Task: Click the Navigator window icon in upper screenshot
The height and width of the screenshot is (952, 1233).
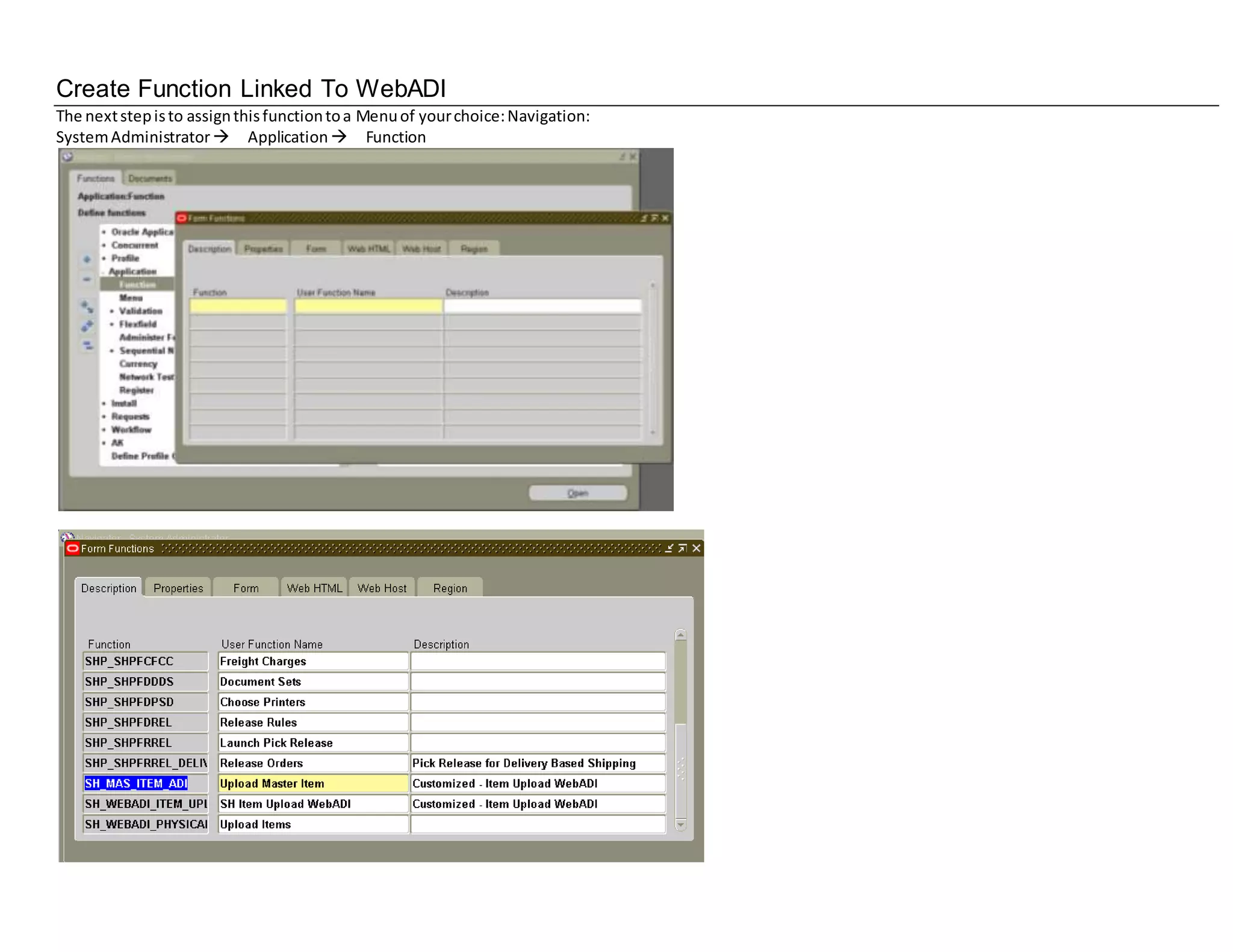Action: coord(67,156)
